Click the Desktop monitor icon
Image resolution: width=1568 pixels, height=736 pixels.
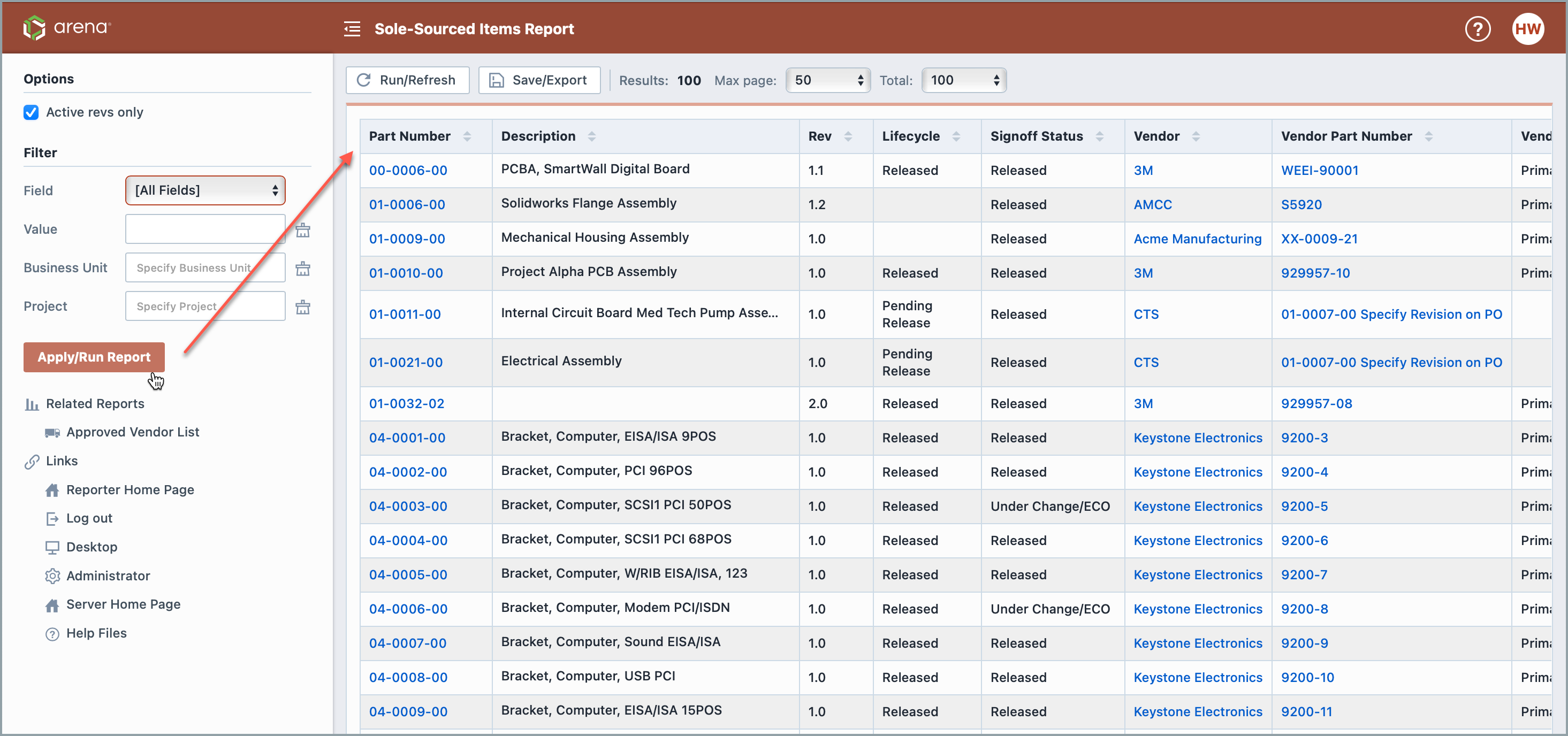[52, 547]
